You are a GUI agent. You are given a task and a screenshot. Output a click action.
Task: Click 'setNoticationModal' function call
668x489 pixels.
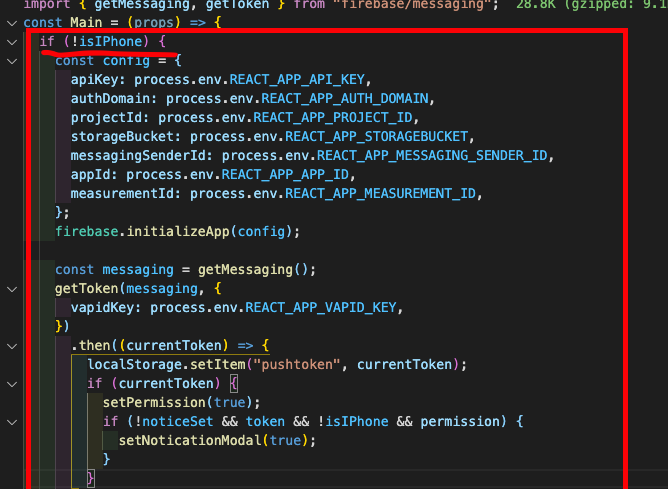coord(190,440)
